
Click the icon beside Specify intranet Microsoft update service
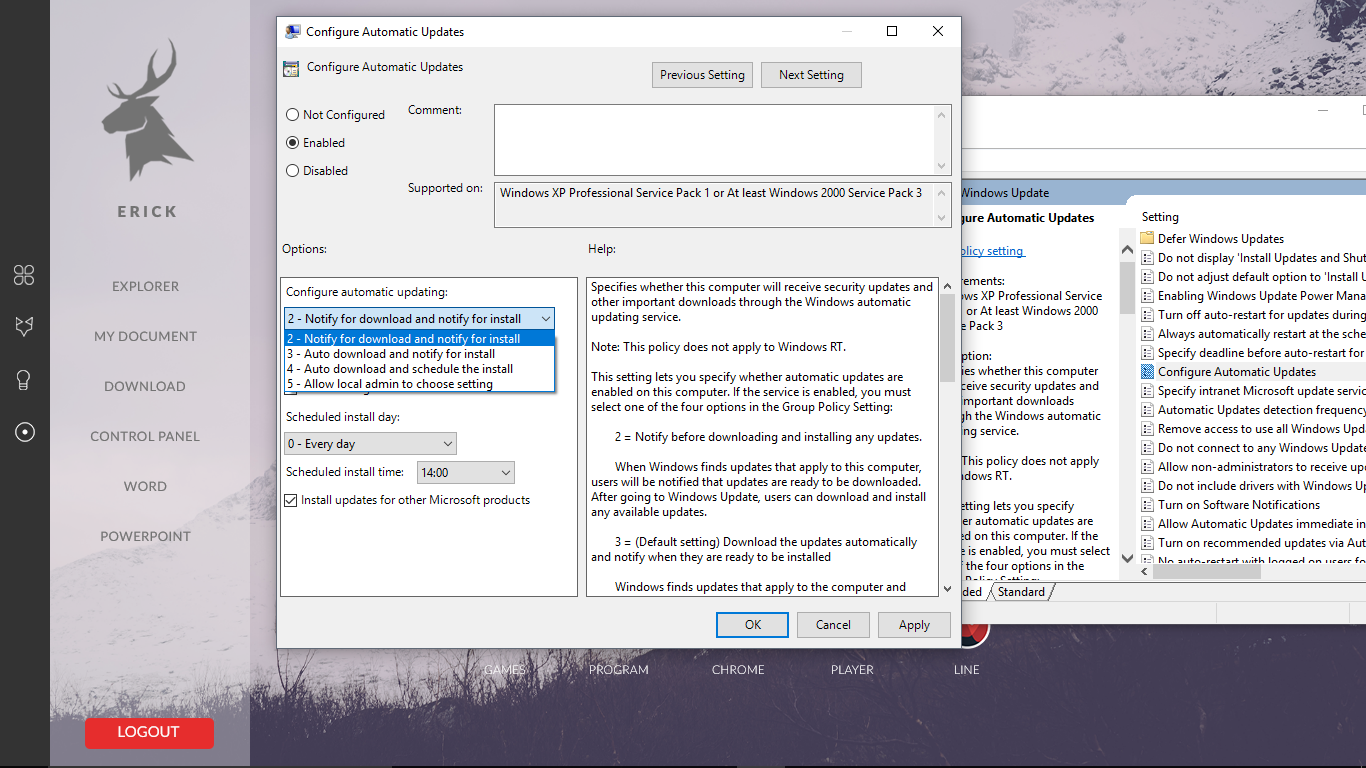pyautogui.click(x=1147, y=391)
